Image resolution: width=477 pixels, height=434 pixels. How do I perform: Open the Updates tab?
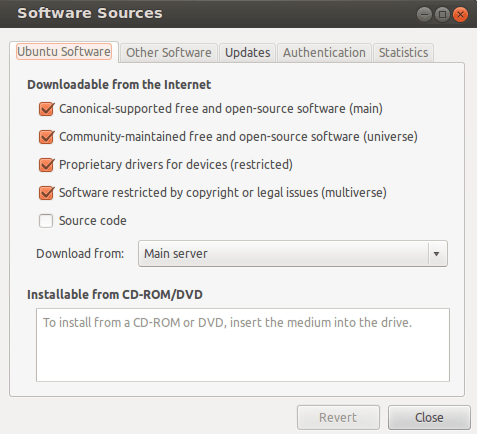point(247,53)
